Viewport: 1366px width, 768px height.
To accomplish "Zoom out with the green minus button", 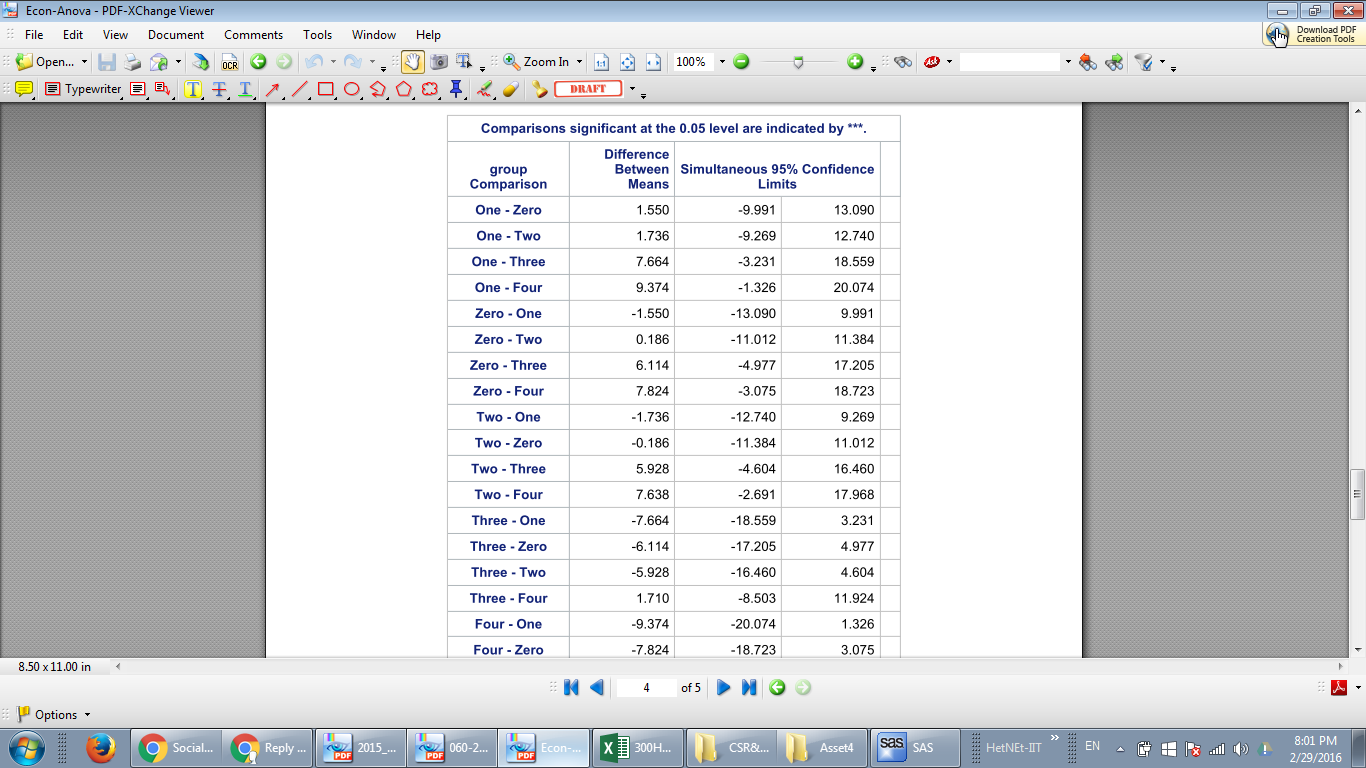I will click(x=741, y=61).
